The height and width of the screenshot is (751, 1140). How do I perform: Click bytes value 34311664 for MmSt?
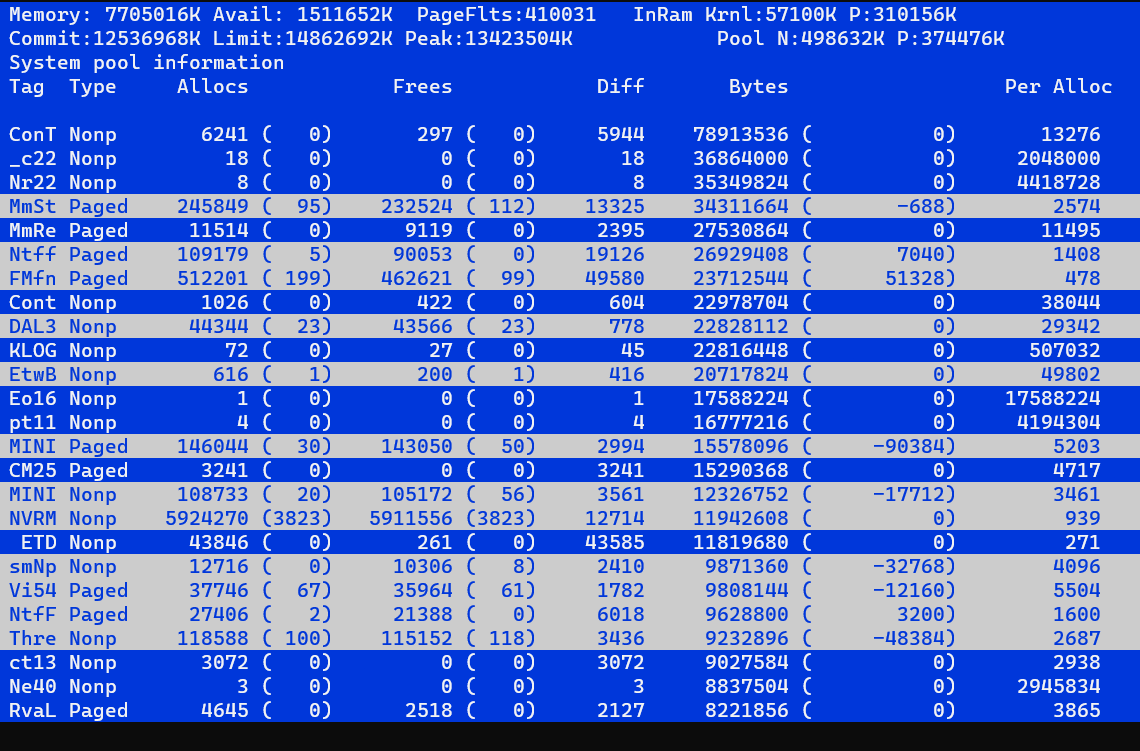pos(740,206)
